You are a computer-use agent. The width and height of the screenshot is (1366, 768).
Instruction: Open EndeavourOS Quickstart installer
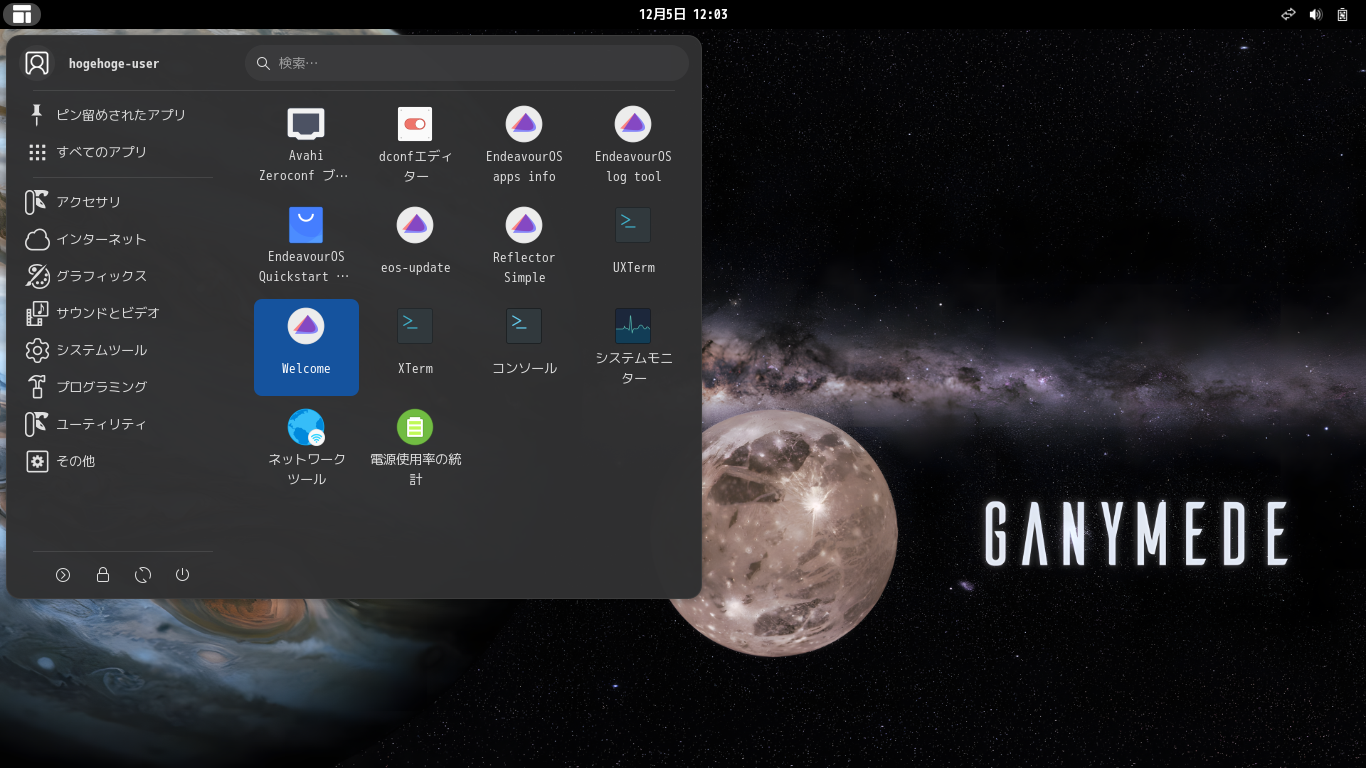click(x=306, y=246)
